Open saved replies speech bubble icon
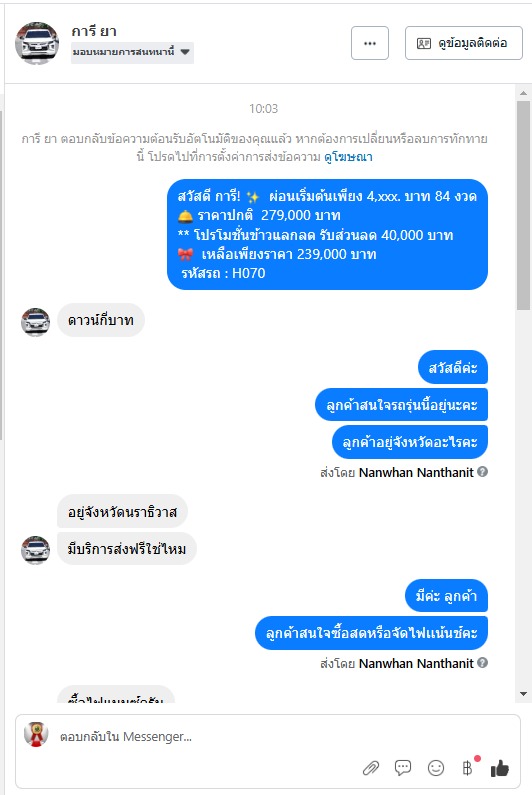 point(403,768)
